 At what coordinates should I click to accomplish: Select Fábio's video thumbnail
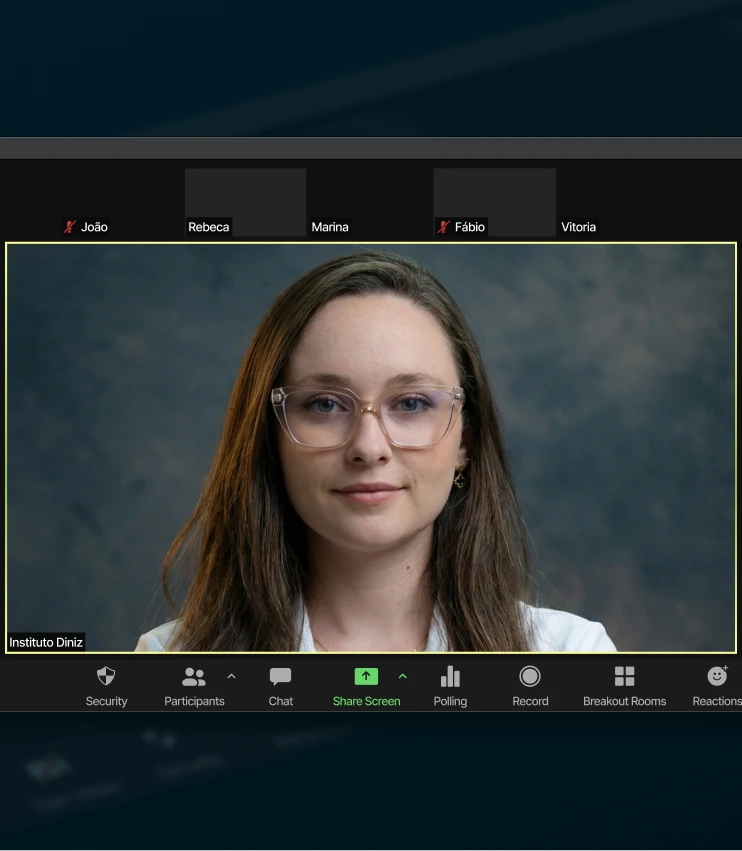pyautogui.click(x=494, y=200)
